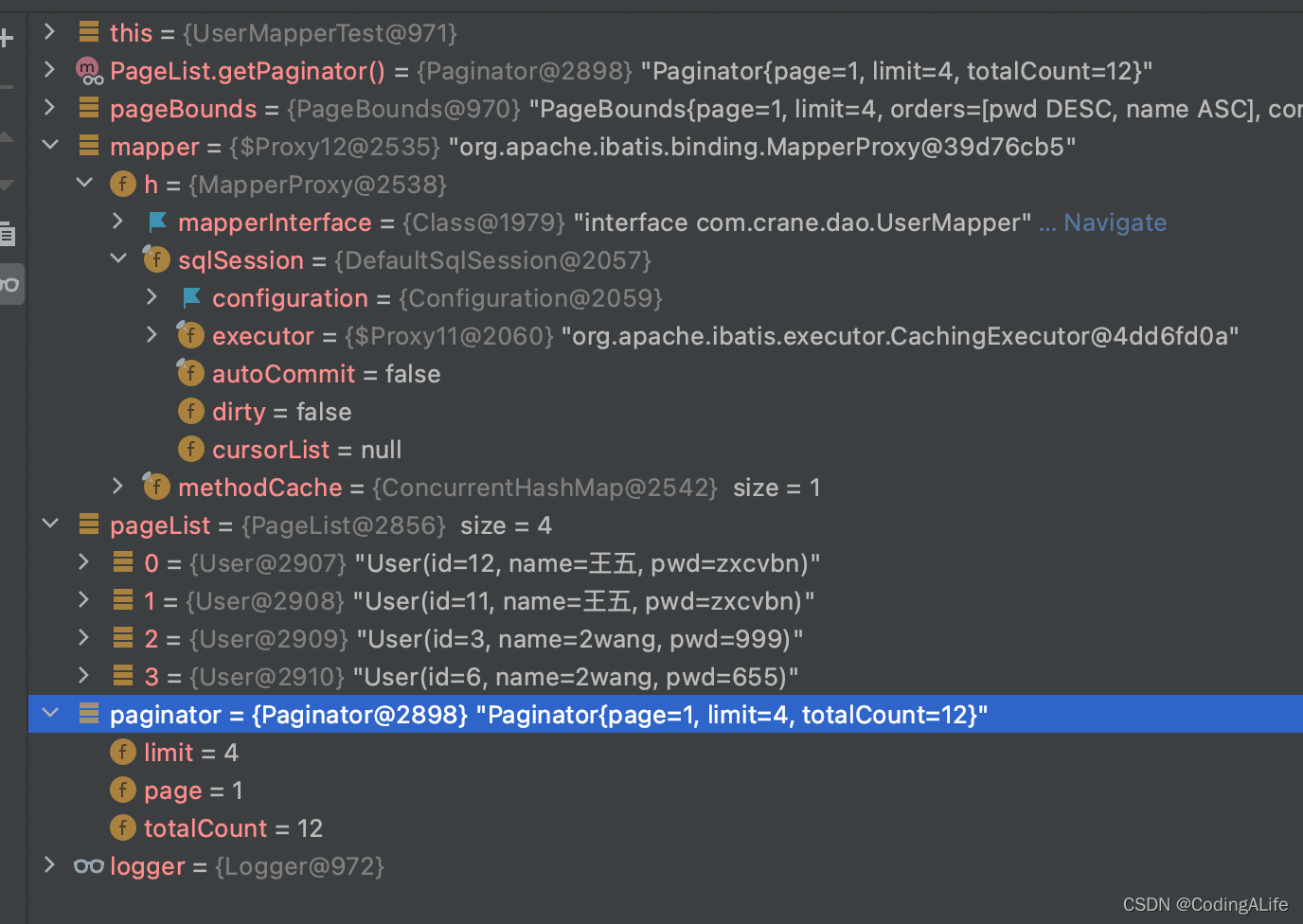Click the glasses watch icon beside logger
Screen dimensions: 1303x924
[x=88, y=865]
